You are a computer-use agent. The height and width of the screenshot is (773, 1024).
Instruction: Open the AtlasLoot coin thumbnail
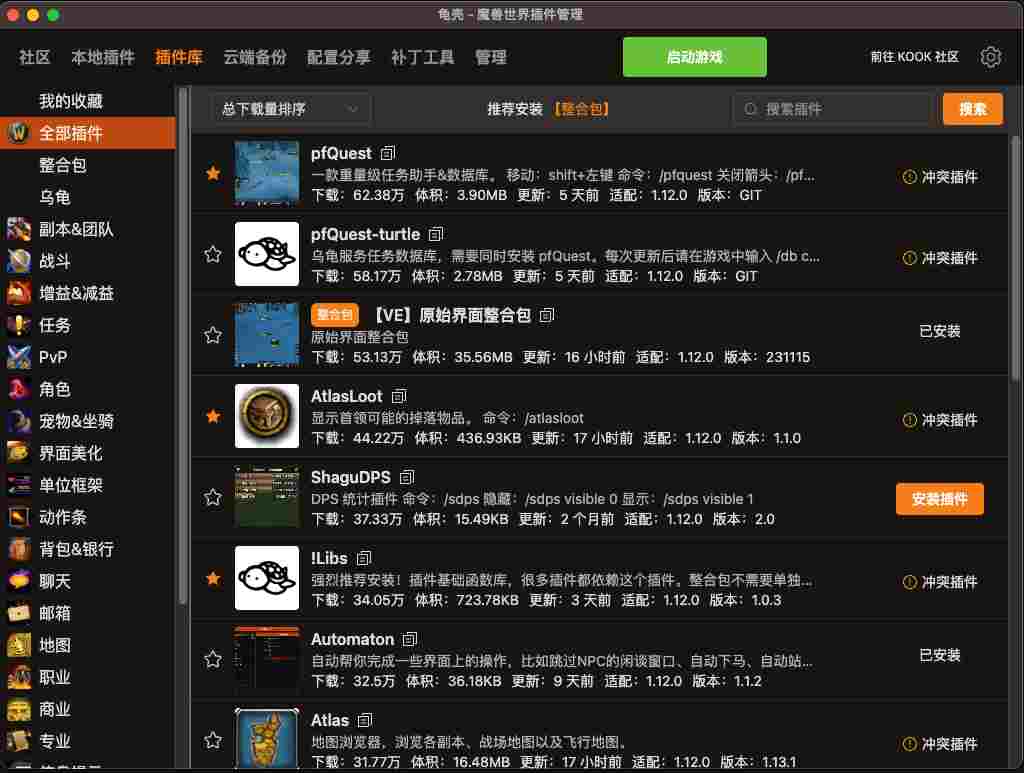(x=267, y=416)
